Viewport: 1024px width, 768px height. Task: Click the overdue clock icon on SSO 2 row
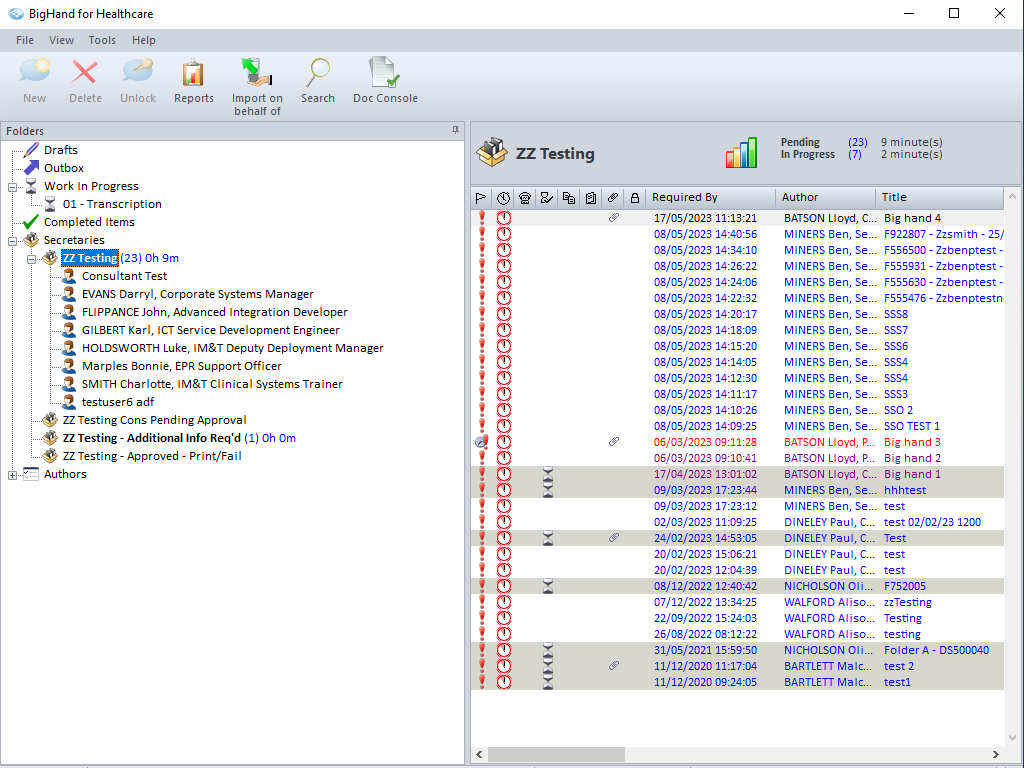504,409
